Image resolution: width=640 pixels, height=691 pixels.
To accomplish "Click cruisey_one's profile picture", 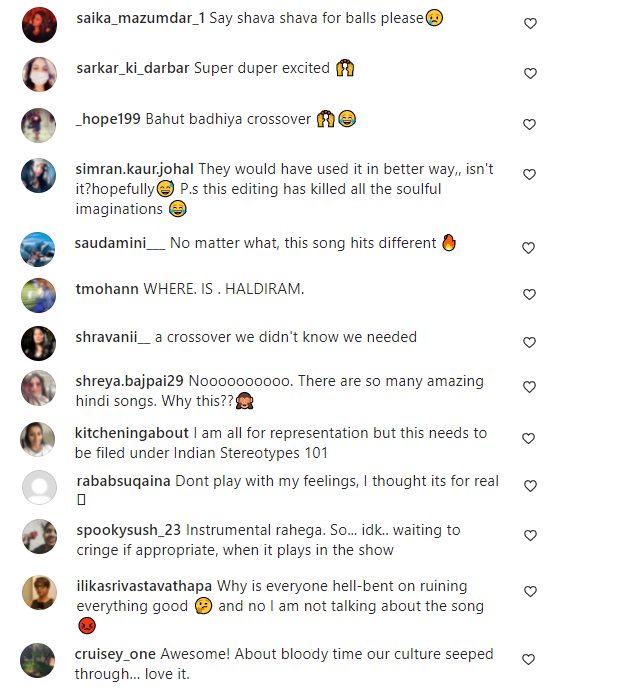I will point(39,659).
